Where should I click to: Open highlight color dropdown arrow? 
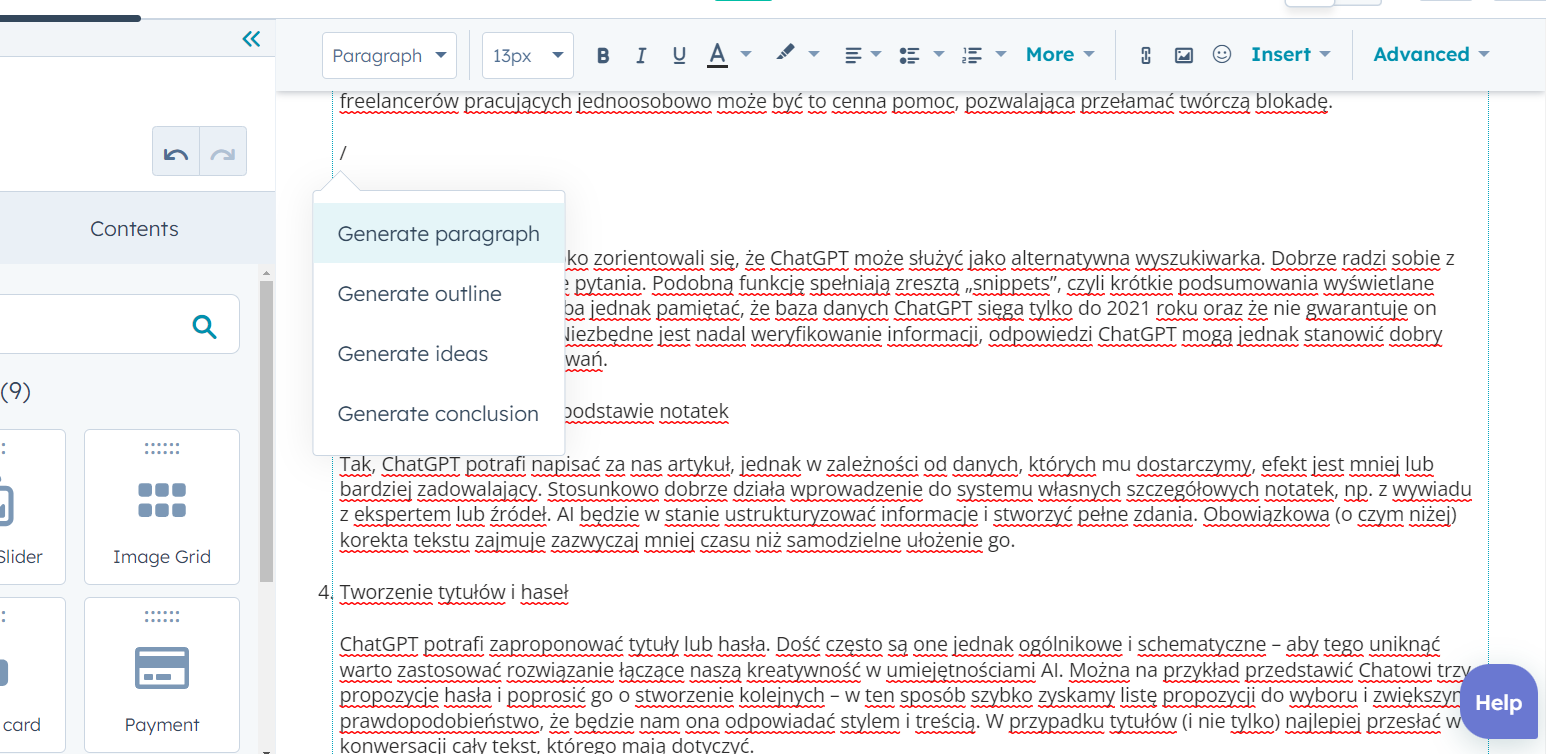pyautogui.click(x=814, y=55)
